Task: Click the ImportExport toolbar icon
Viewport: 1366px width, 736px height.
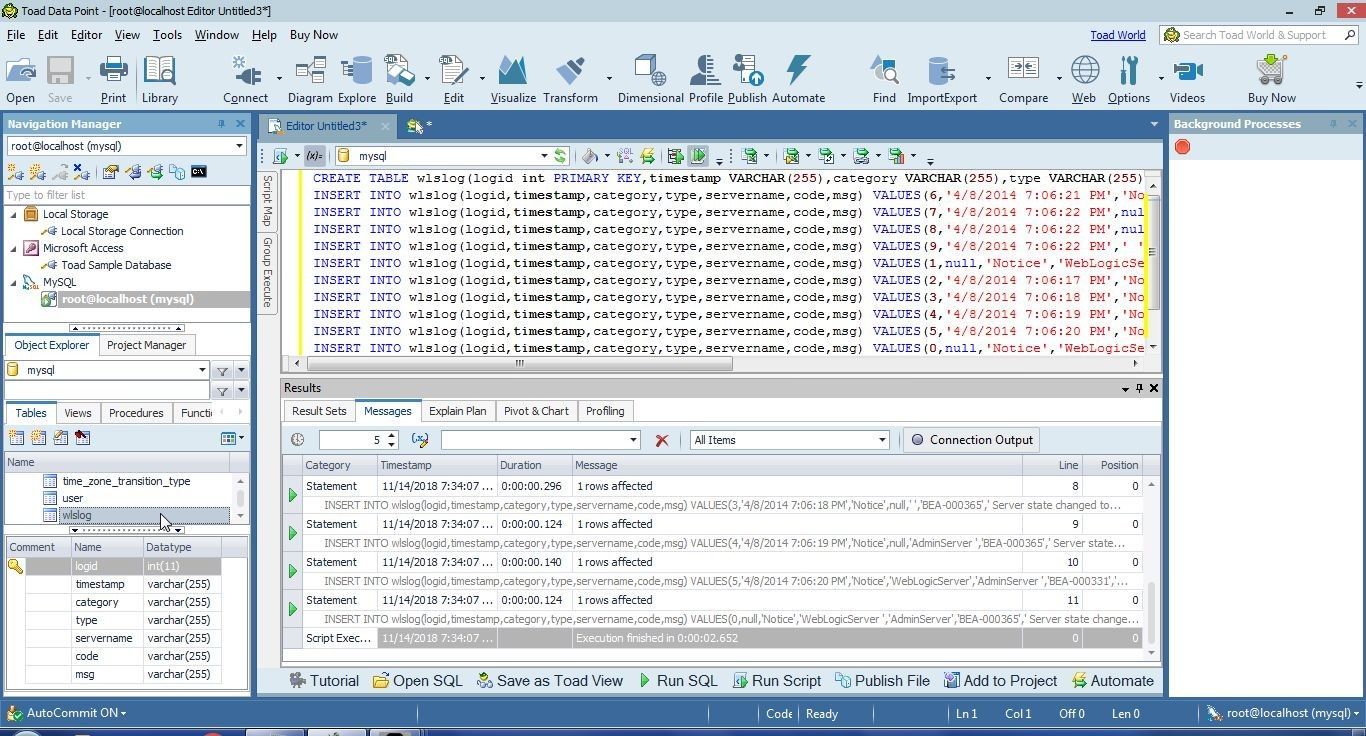Action: point(941,79)
